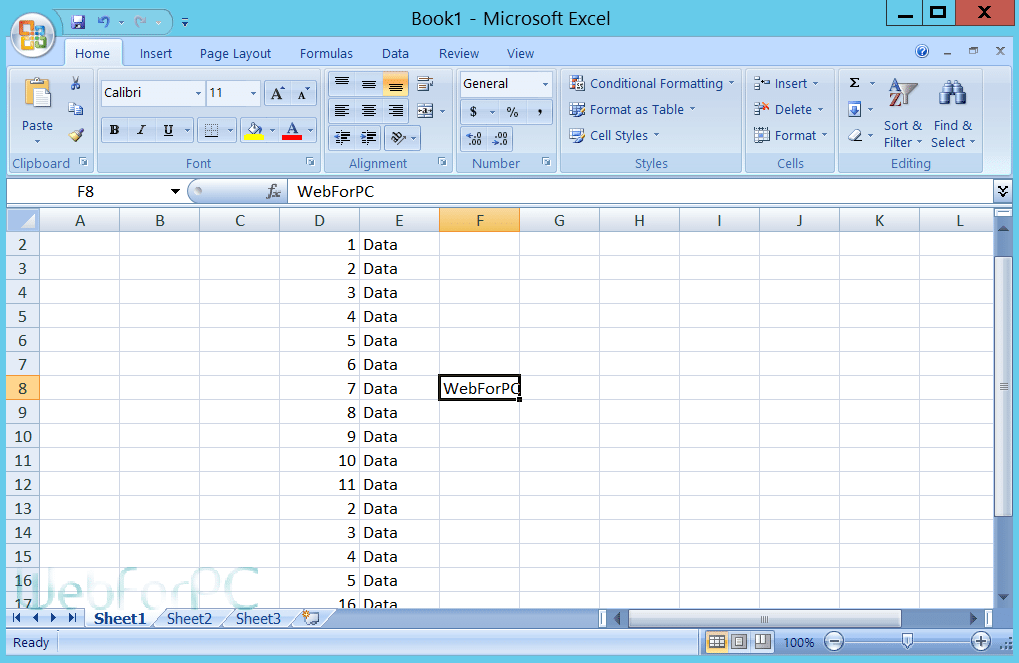Screen dimensions: 1019x663
Task: Switch to the Formulas ribbon tab
Action: (x=325, y=53)
